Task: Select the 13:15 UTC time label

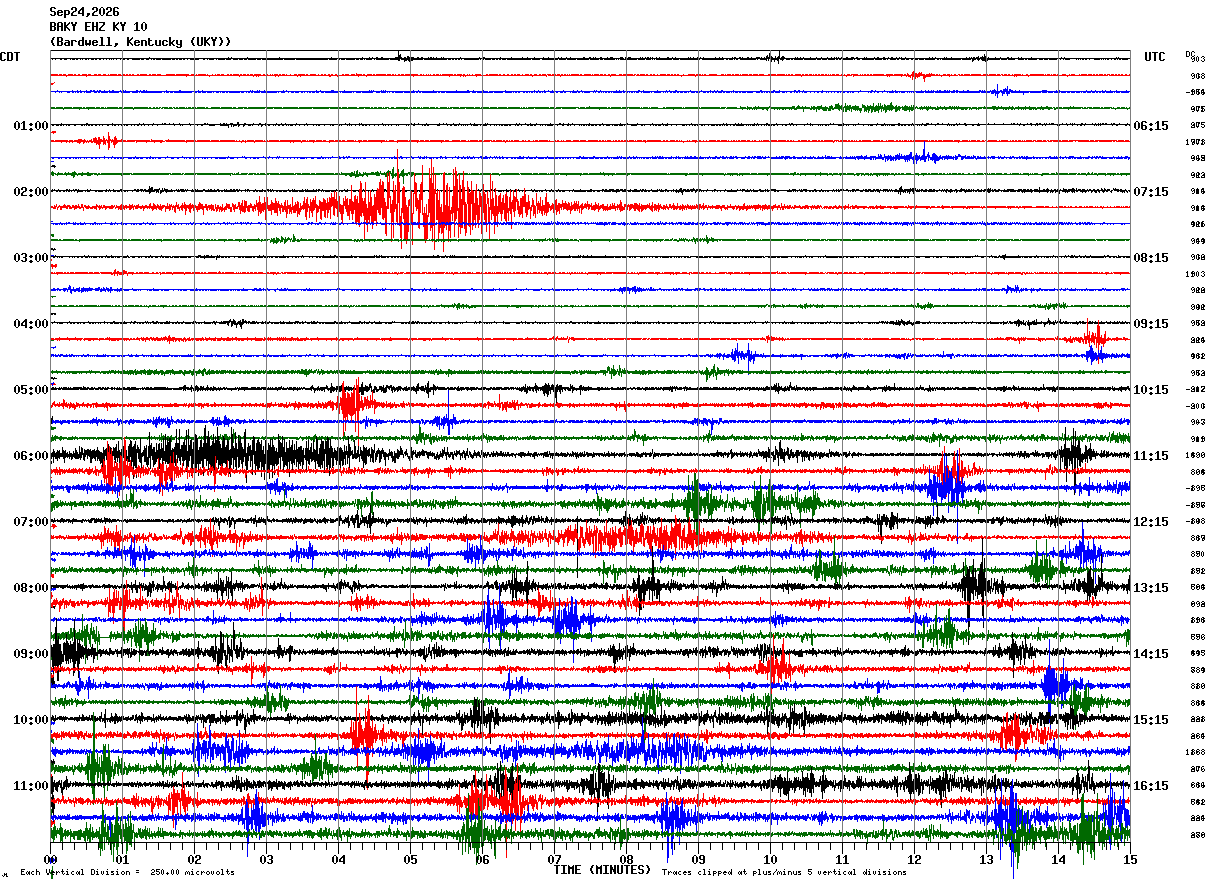Action: pos(1151,587)
